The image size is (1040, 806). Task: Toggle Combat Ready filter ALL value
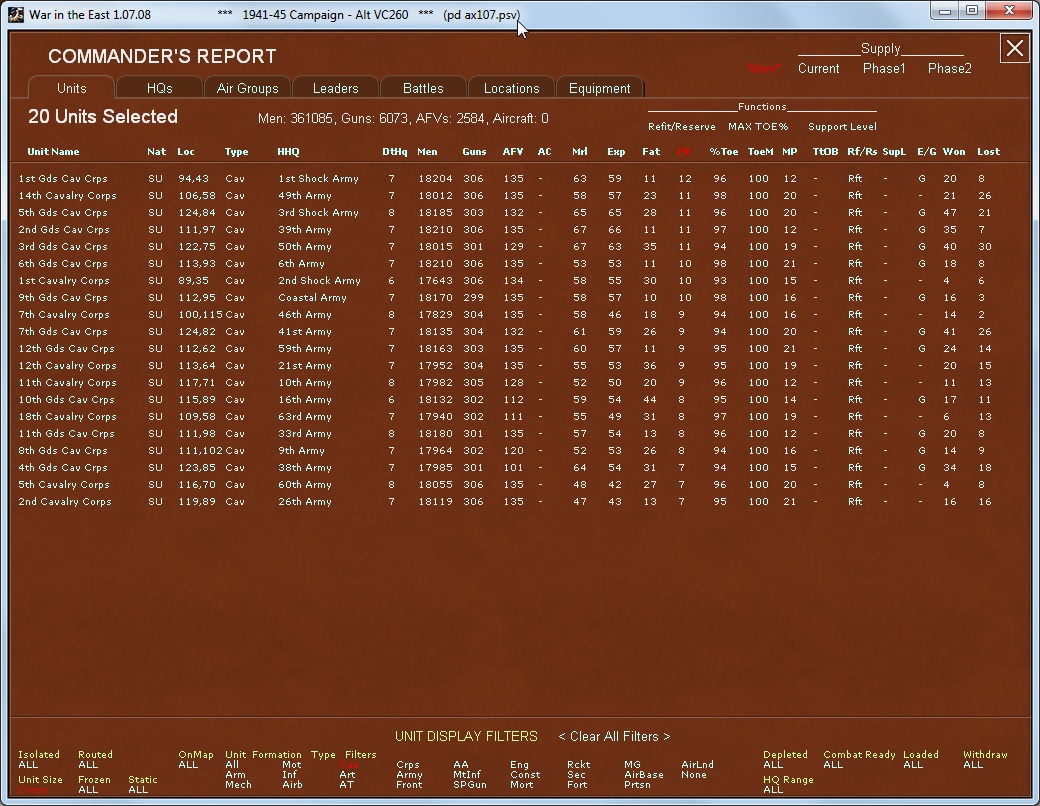833,765
